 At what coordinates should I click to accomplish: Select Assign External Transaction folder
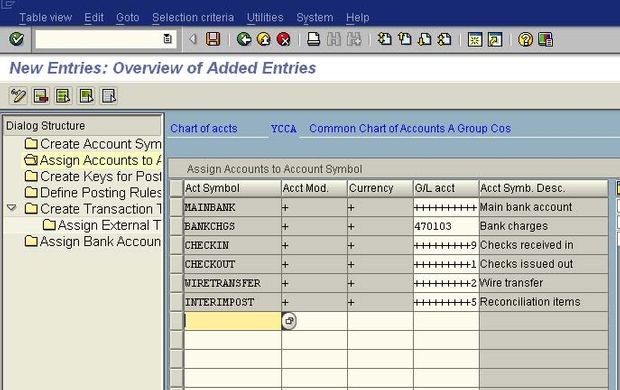tap(101, 225)
